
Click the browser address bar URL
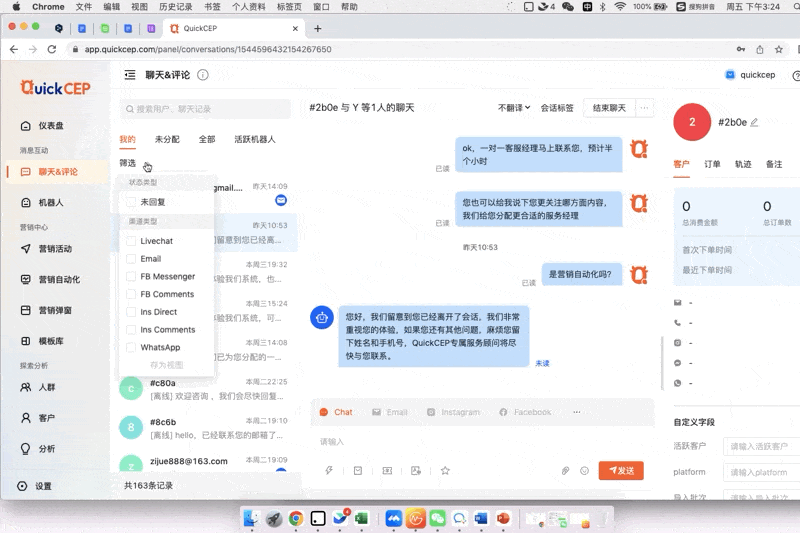pyautogui.click(x=208, y=49)
